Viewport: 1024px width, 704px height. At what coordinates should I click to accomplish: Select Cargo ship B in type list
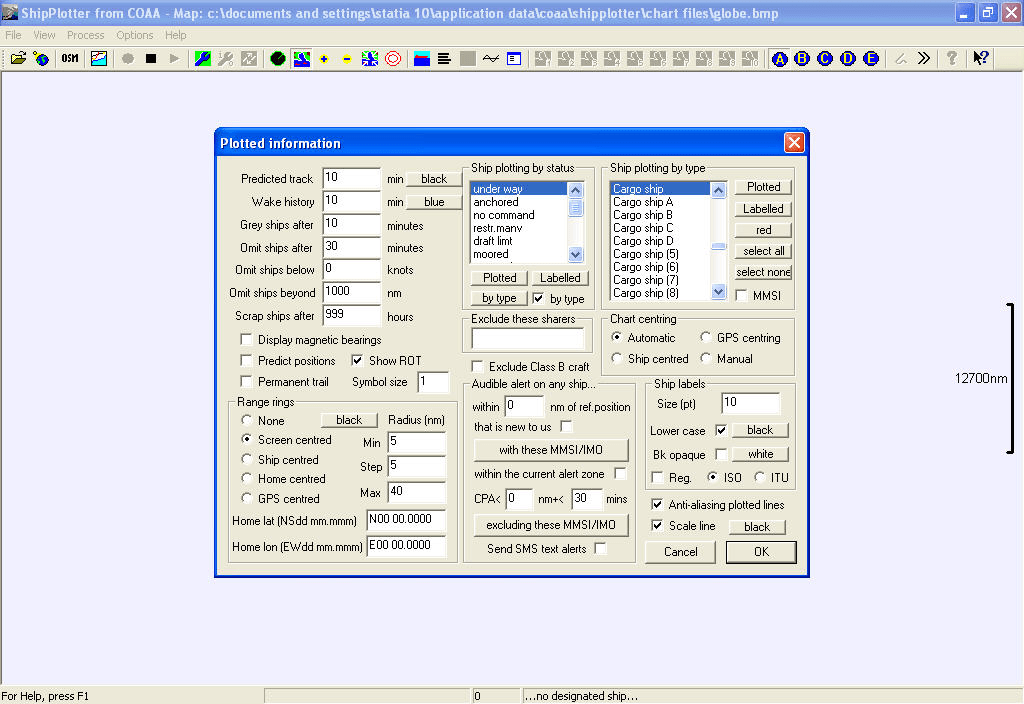(x=660, y=215)
